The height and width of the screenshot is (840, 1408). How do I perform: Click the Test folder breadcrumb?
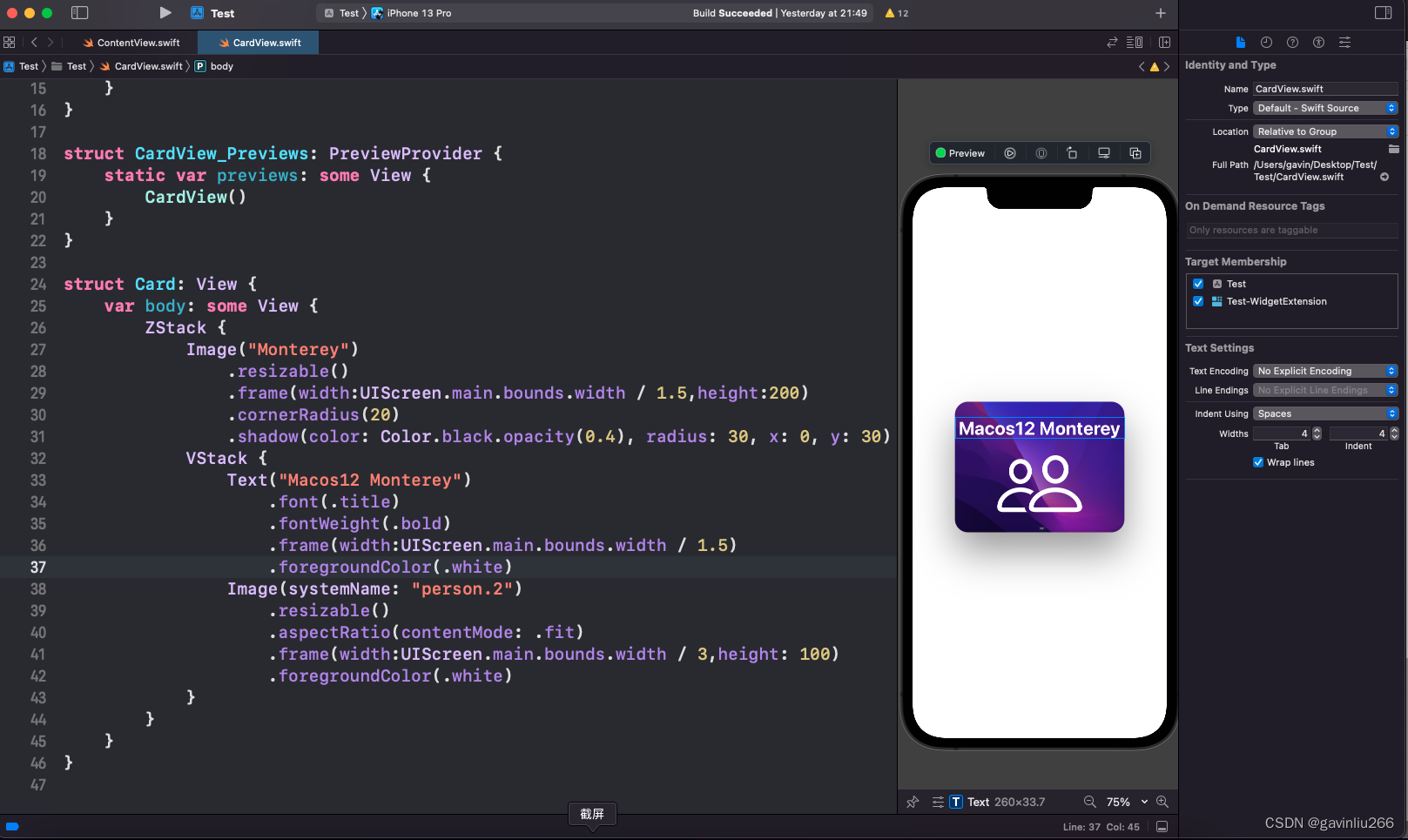coord(70,66)
